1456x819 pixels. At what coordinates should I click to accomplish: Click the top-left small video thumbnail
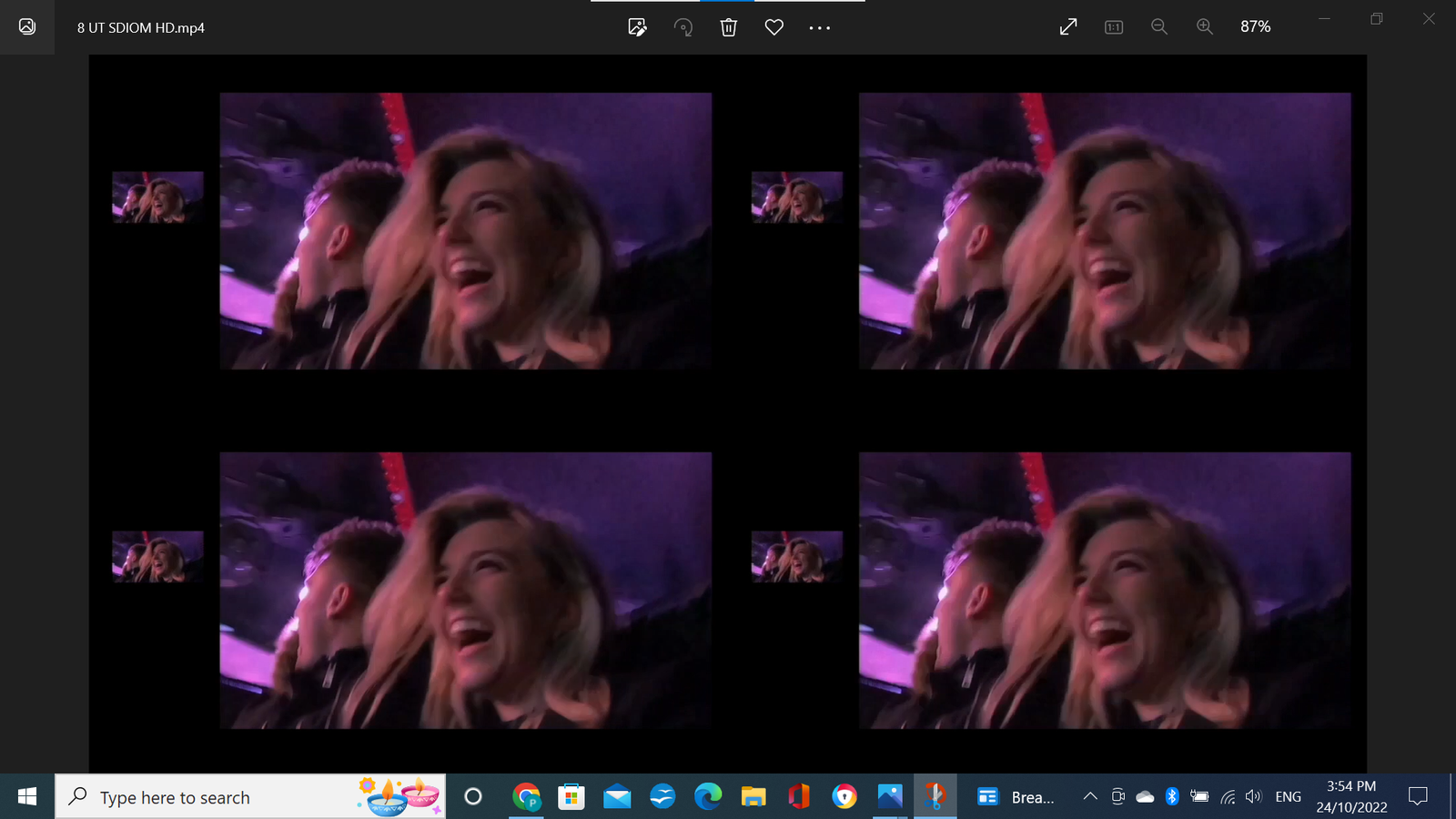tap(157, 197)
